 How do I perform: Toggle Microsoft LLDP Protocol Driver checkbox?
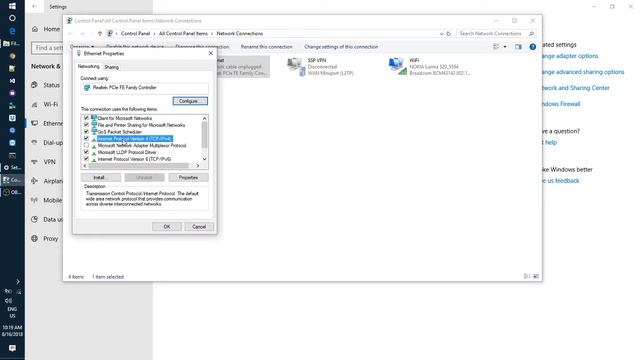[86, 152]
